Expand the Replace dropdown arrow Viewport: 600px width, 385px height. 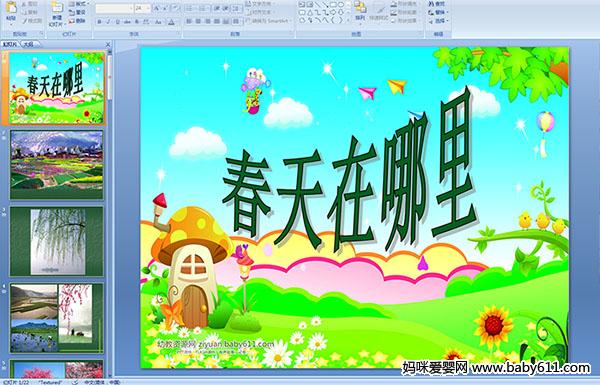(x=447, y=13)
